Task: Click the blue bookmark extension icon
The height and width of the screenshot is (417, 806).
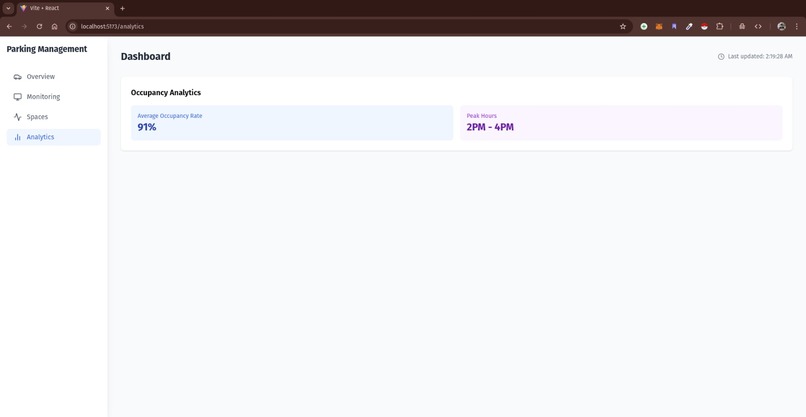Action: tap(674, 26)
